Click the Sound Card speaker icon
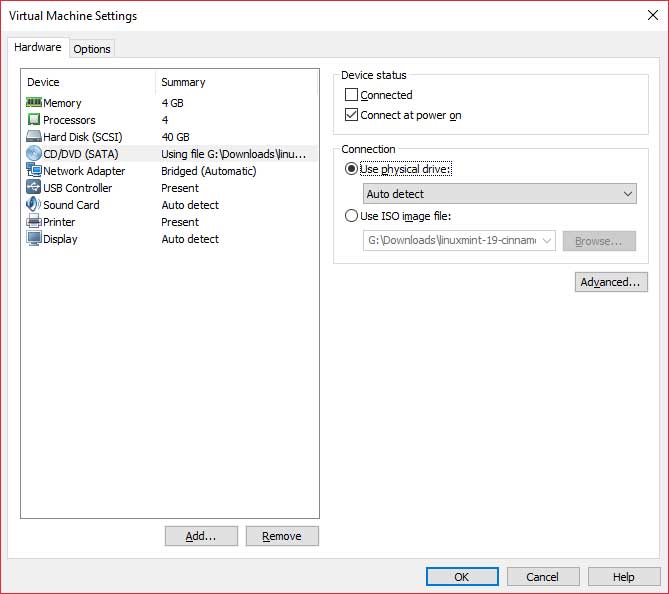Image resolution: width=669 pixels, height=594 pixels. (x=34, y=204)
